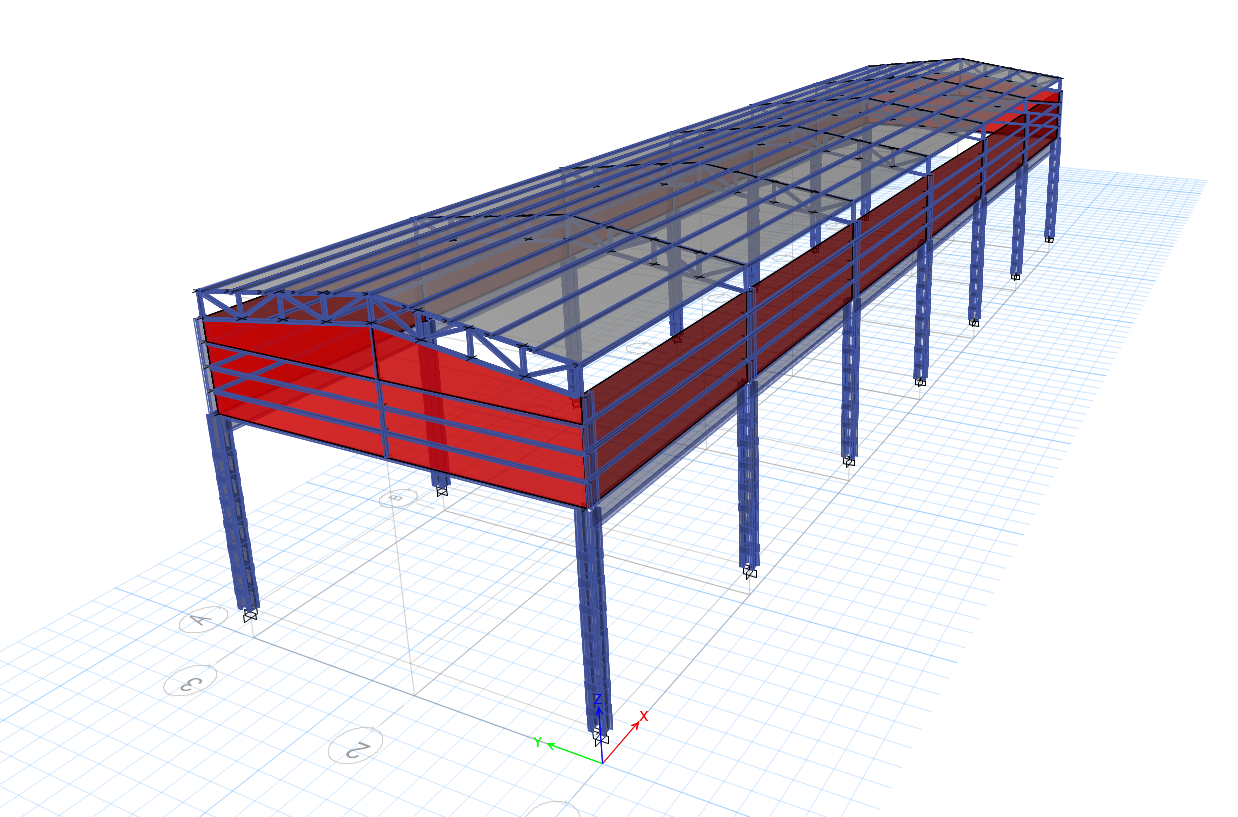This screenshot has width=1238, height=817.
Task: Click the red X axis label
Action: (x=644, y=716)
